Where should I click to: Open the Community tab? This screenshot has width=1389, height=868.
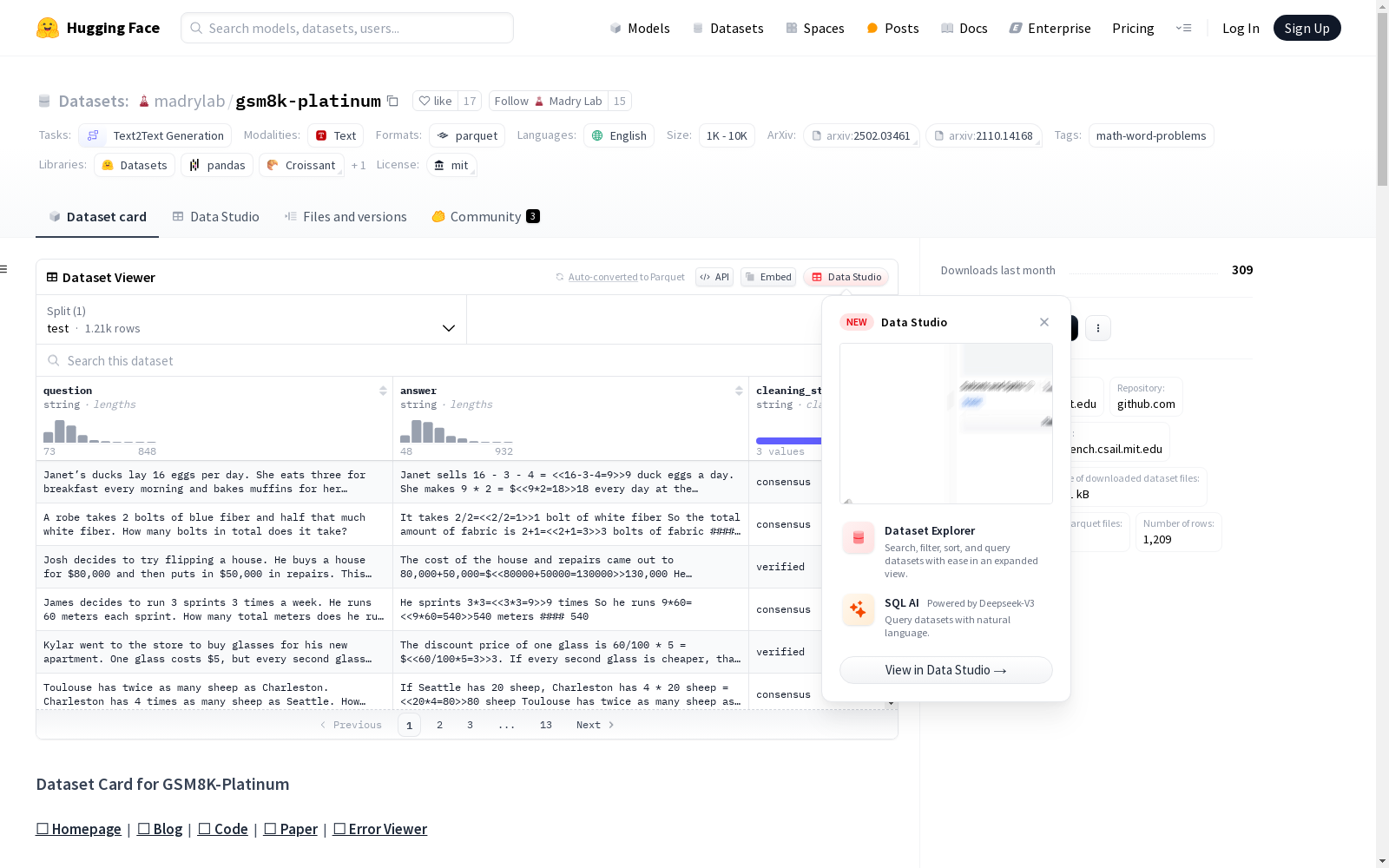pos(485,217)
